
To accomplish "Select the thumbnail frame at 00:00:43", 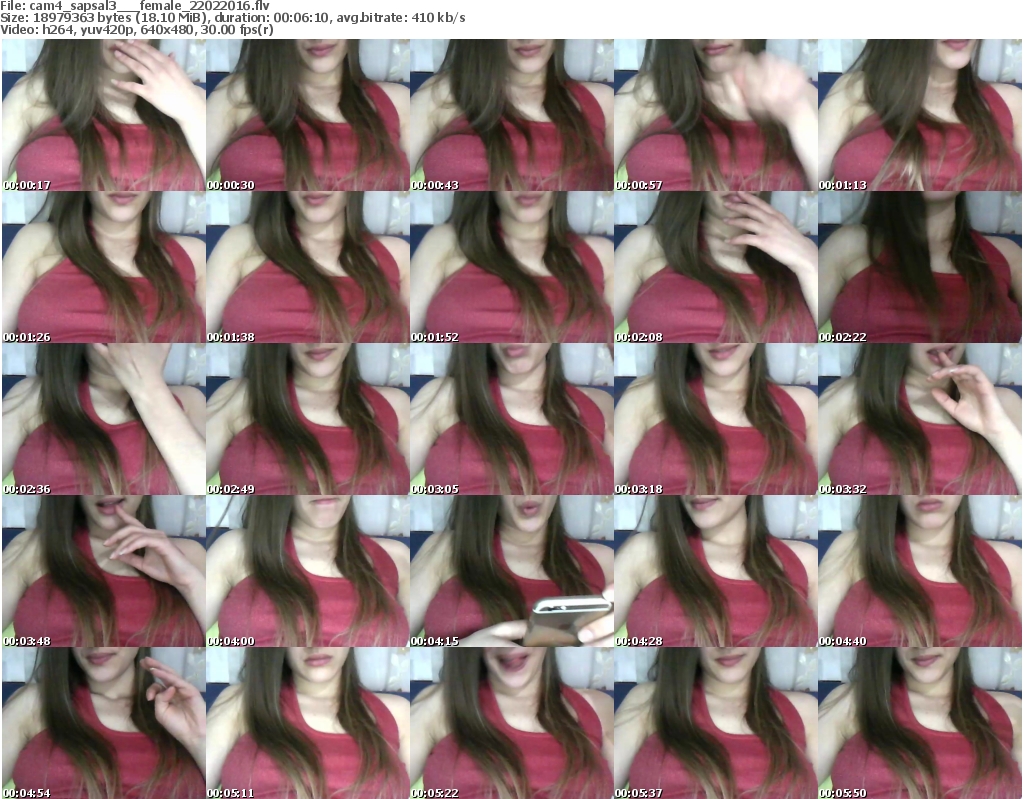I will point(511,115).
